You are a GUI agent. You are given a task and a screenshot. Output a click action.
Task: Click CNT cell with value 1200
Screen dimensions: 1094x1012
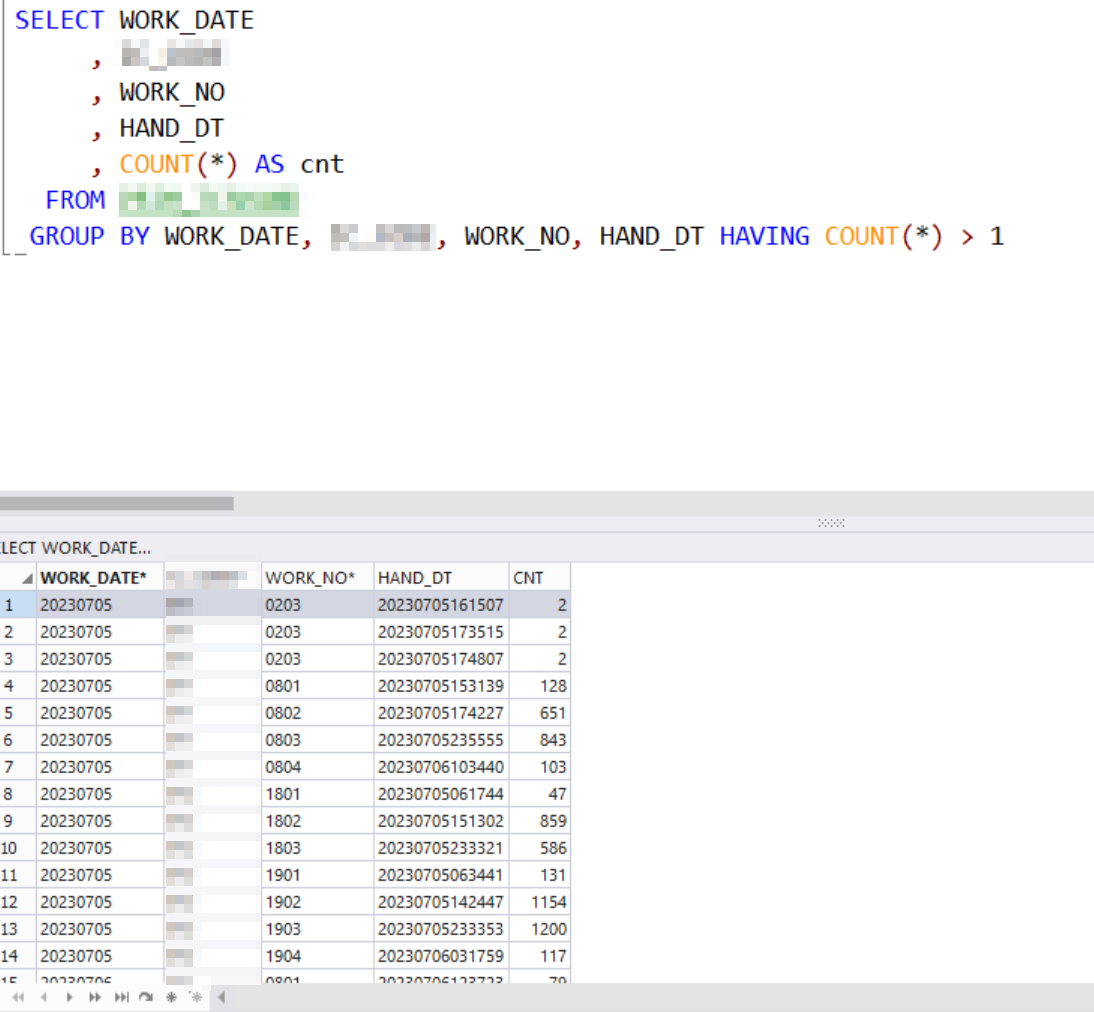(x=540, y=929)
